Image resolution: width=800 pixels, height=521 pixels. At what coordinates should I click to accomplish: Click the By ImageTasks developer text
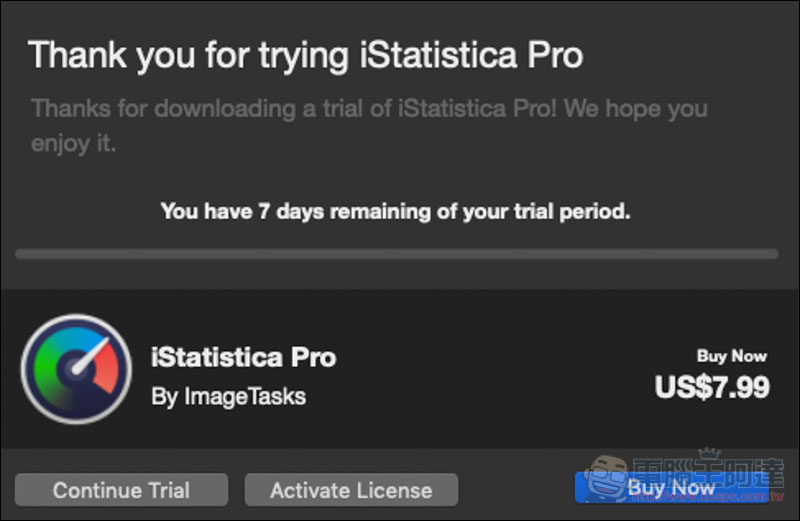point(229,396)
